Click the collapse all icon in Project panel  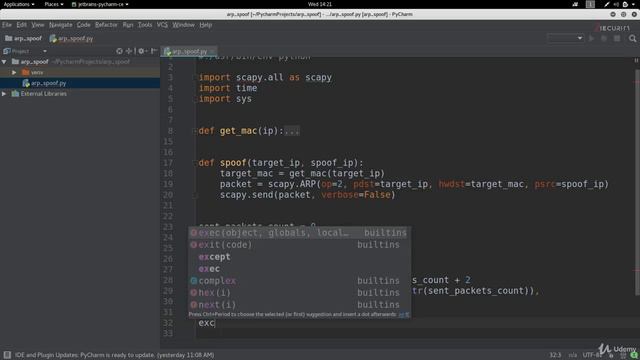(x=129, y=51)
